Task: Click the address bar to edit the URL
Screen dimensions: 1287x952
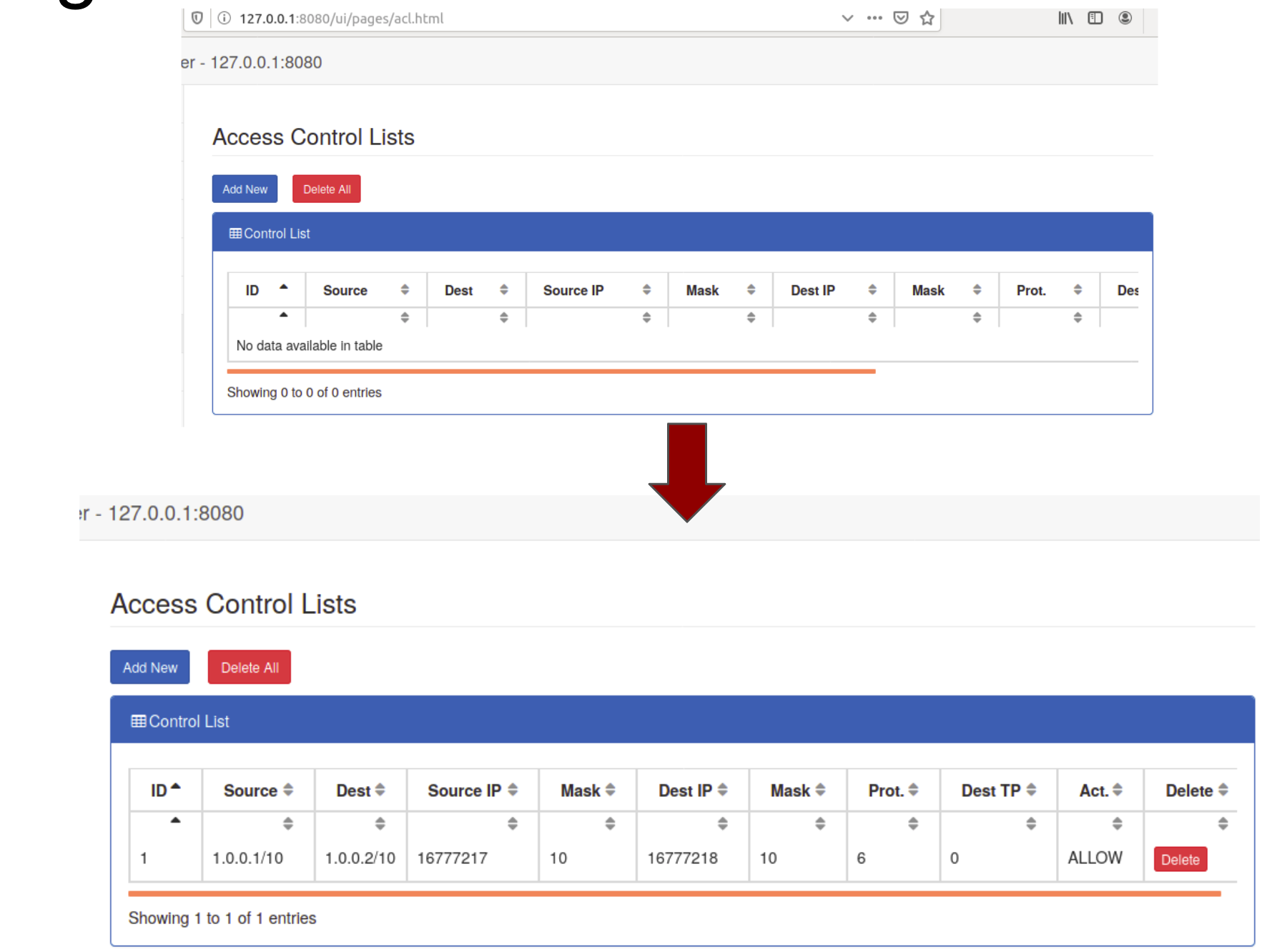Action: pyautogui.click(x=500, y=18)
